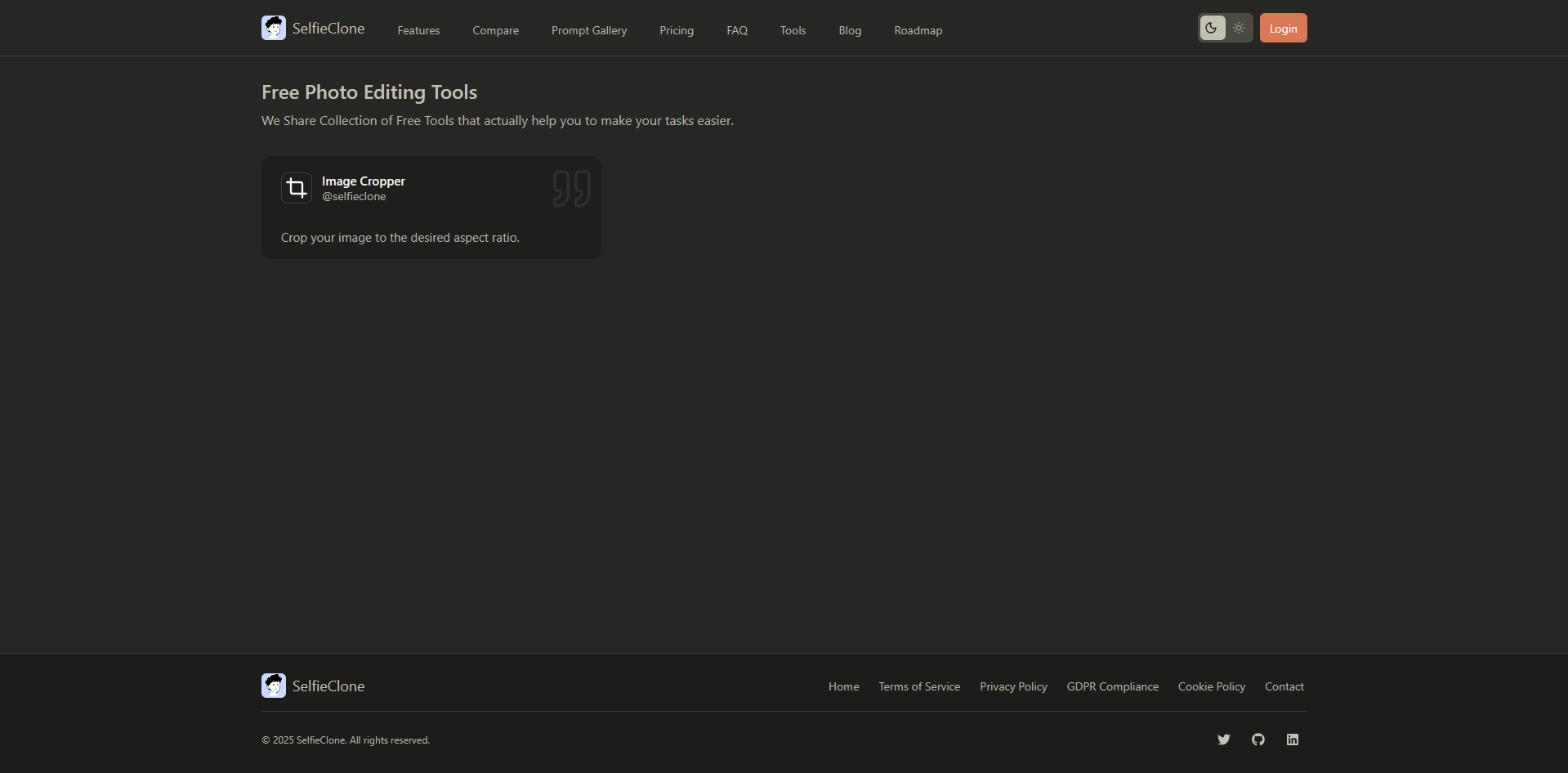Click the SelfieClone footer logo
The height and width of the screenshot is (773, 1568).
(x=313, y=686)
